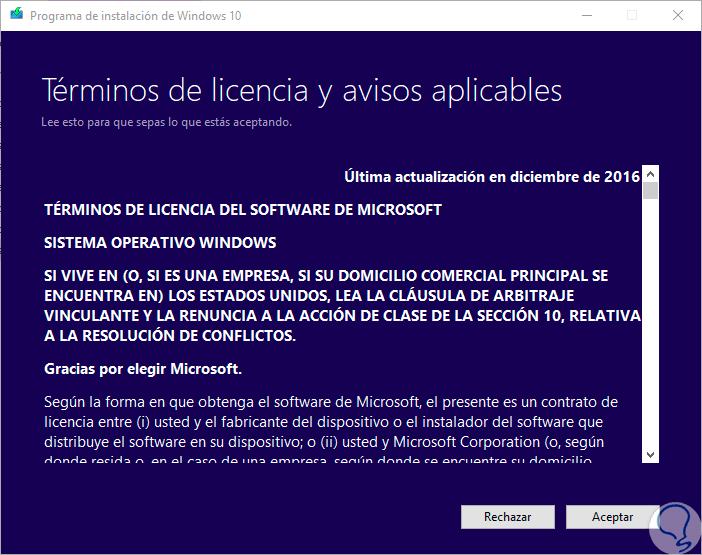This screenshot has height=555, width=702.
Task: Click the paragraph starting 'Según la forma en que obtenga'
Action: pos(331,431)
